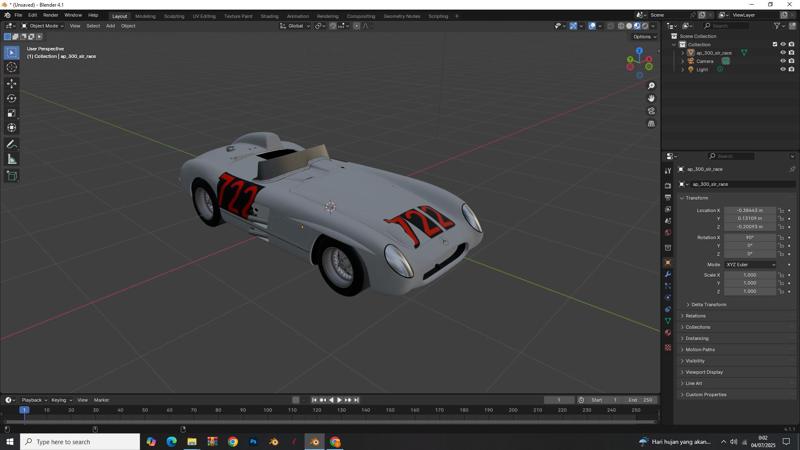
Task: Pick the Move tool
Action: click(11, 83)
